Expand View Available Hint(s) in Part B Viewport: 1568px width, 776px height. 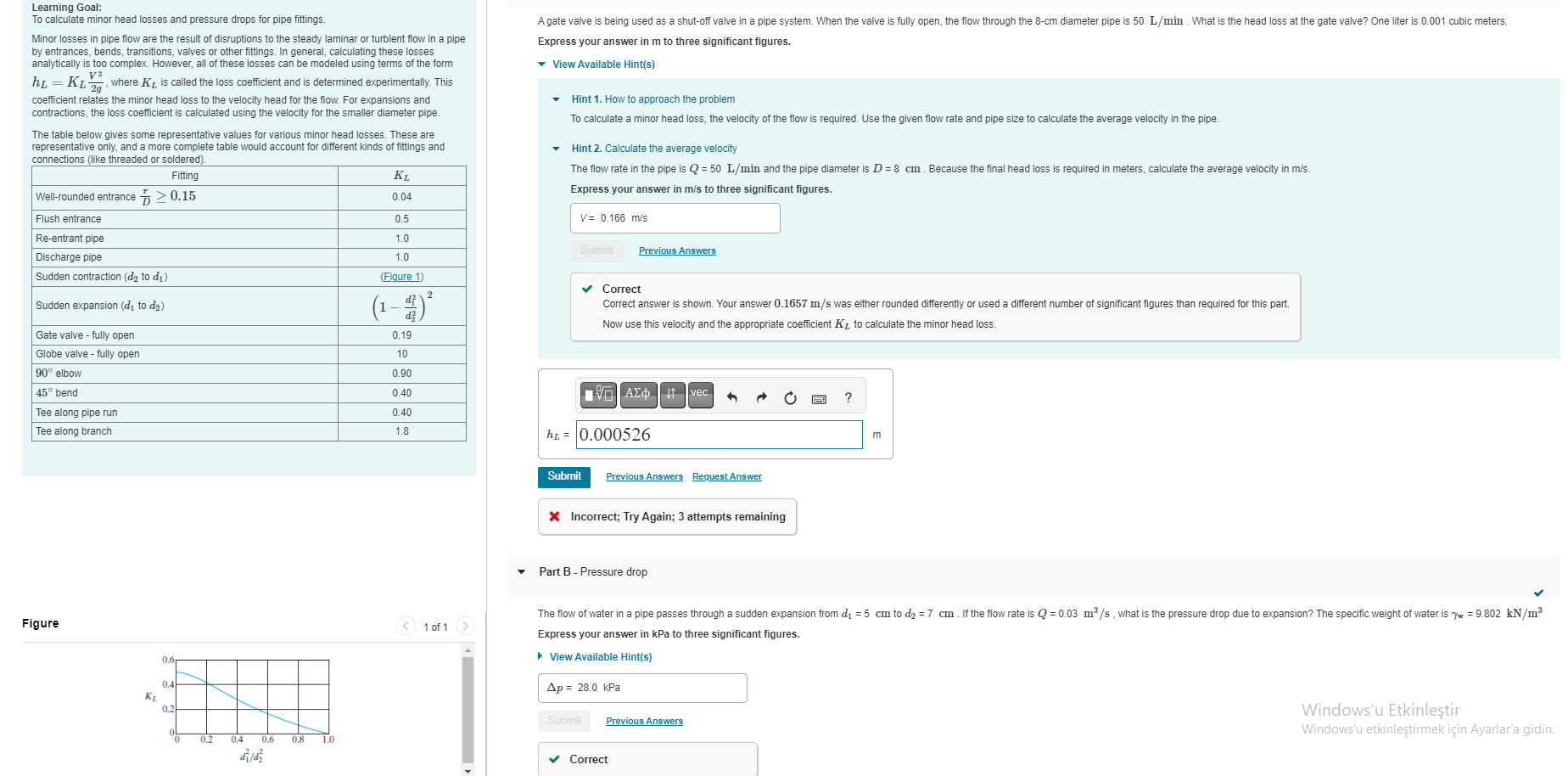[595, 657]
